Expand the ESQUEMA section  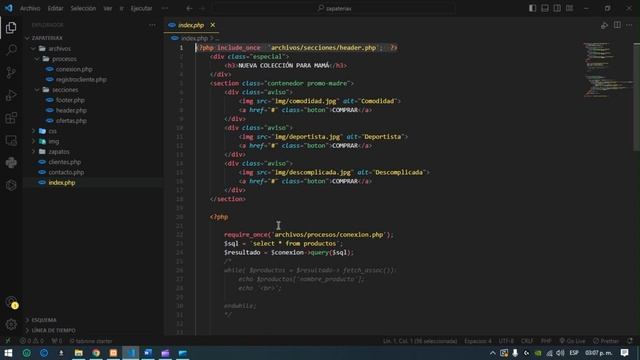tap(93, 320)
